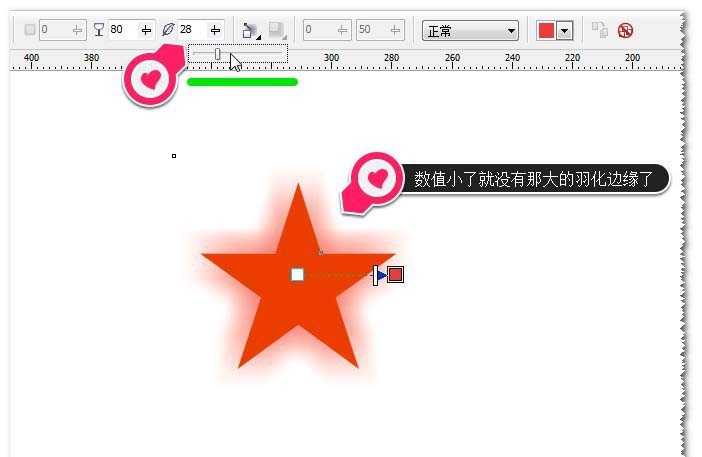Viewport: 702px width, 457px height.
Task: Open the opacity value slider button
Action: (146, 30)
